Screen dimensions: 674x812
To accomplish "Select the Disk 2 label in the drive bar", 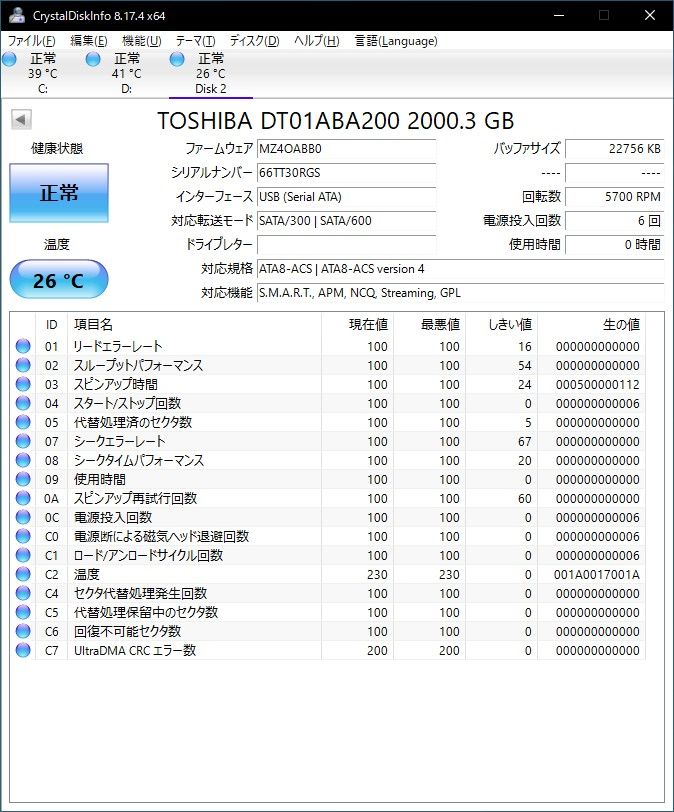I will pos(211,89).
